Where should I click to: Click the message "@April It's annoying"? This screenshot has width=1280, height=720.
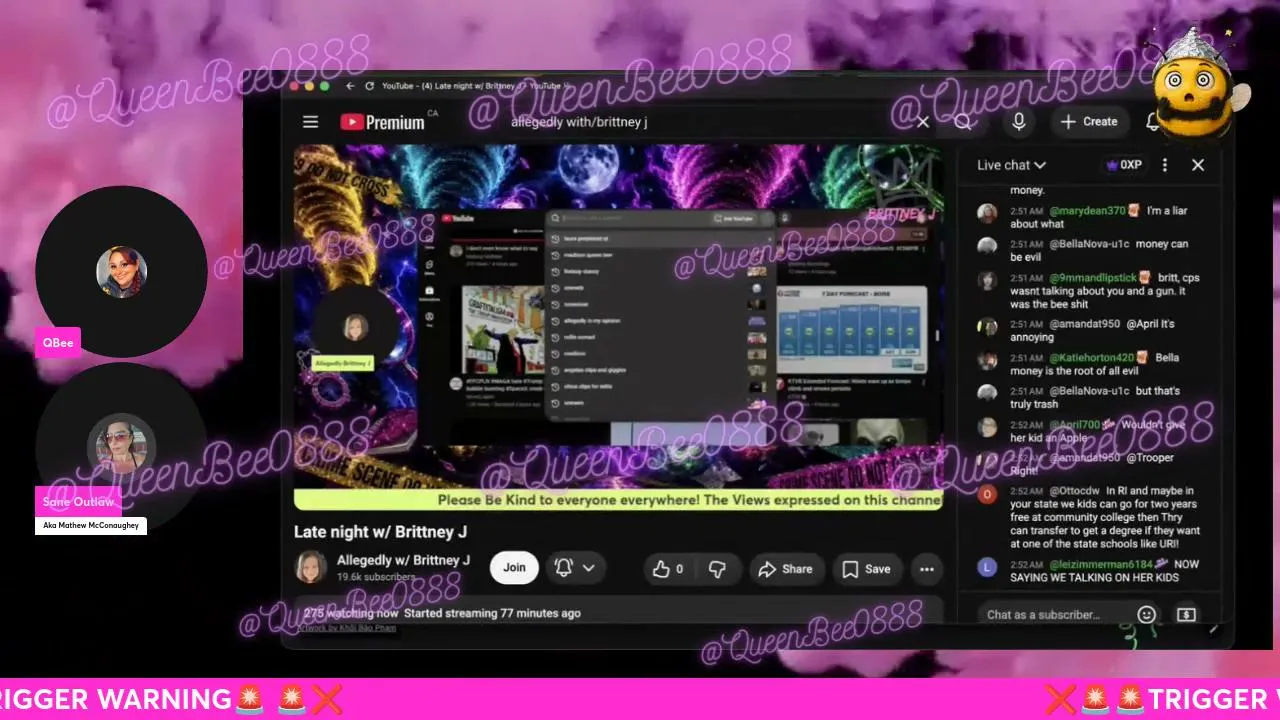(1092, 330)
